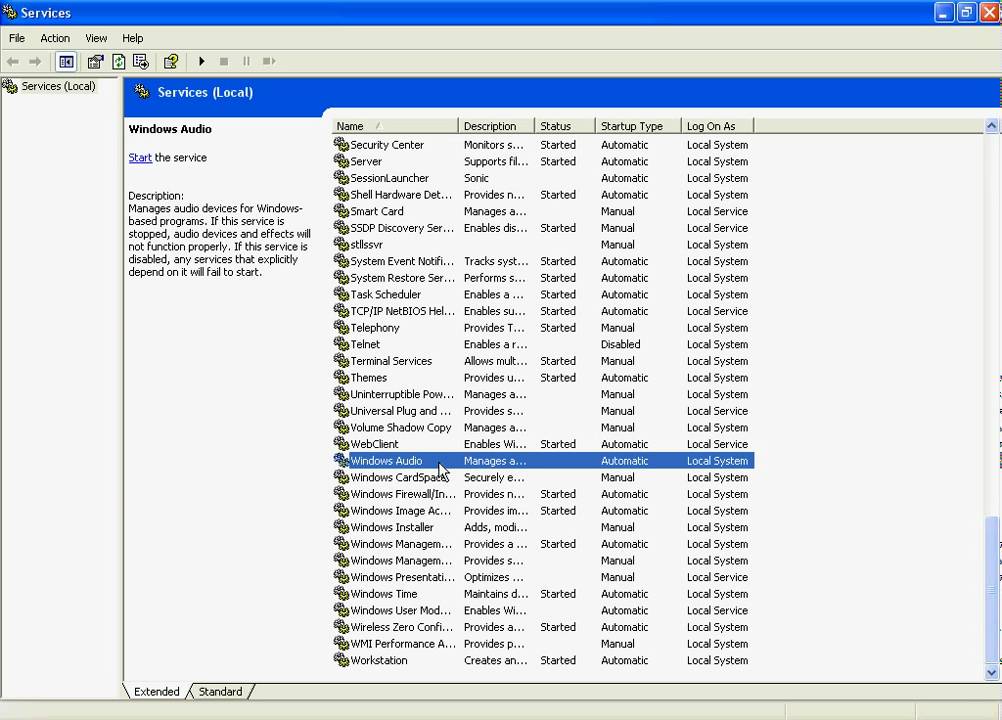
Task: Click the Windows Installer service gear icon
Action: (x=341, y=527)
